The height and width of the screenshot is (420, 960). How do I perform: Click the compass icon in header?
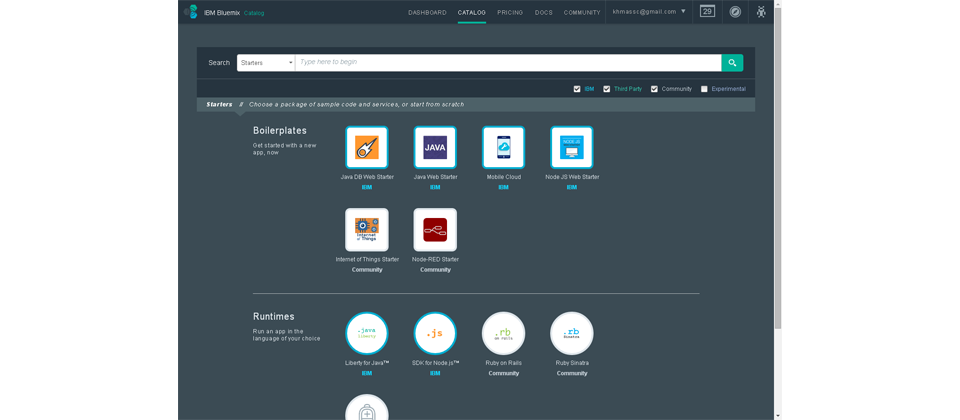click(x=735, y=12)
